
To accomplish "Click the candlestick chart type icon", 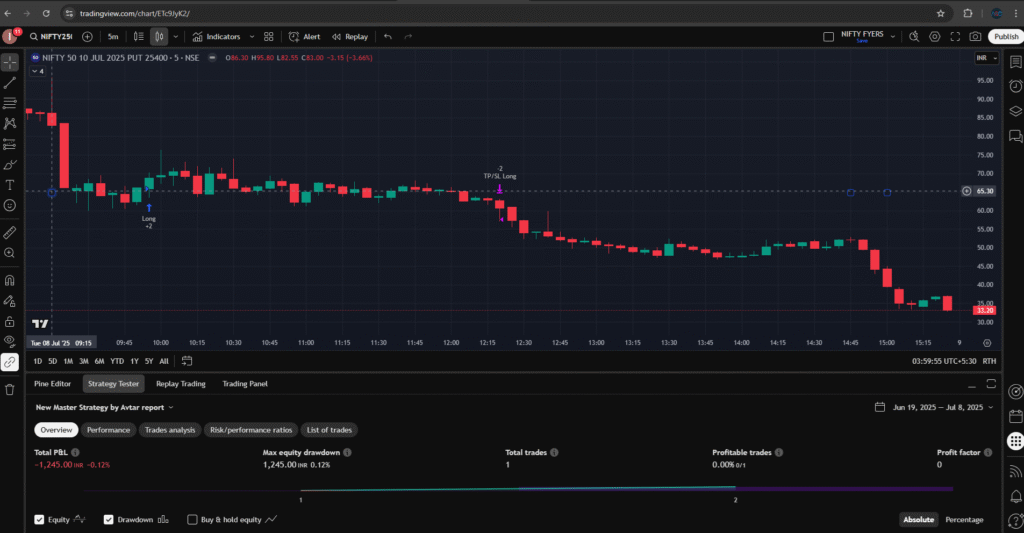I will [159, 37].
